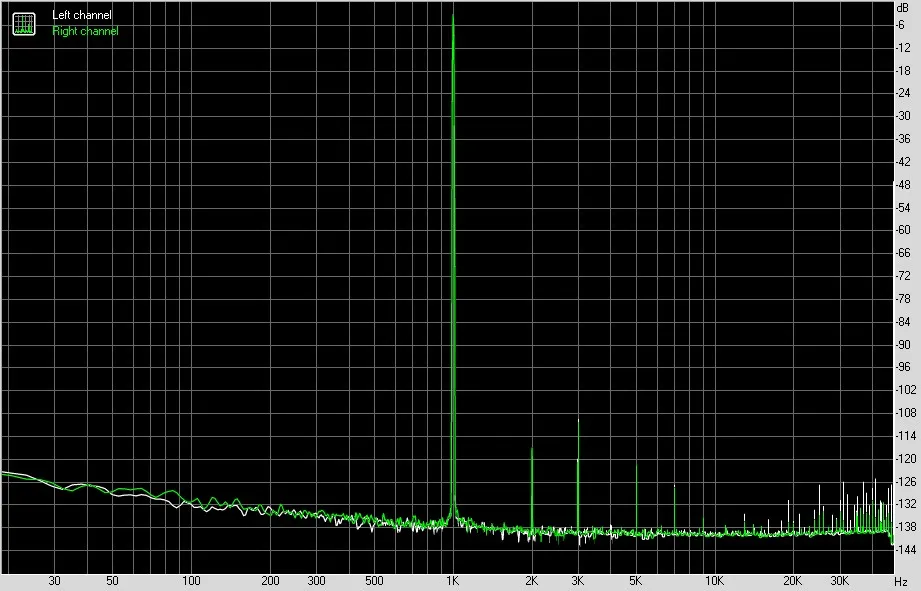The image size is (921, 591).
Task: Click the -90 dB scale label
Action: pos(902,344)
